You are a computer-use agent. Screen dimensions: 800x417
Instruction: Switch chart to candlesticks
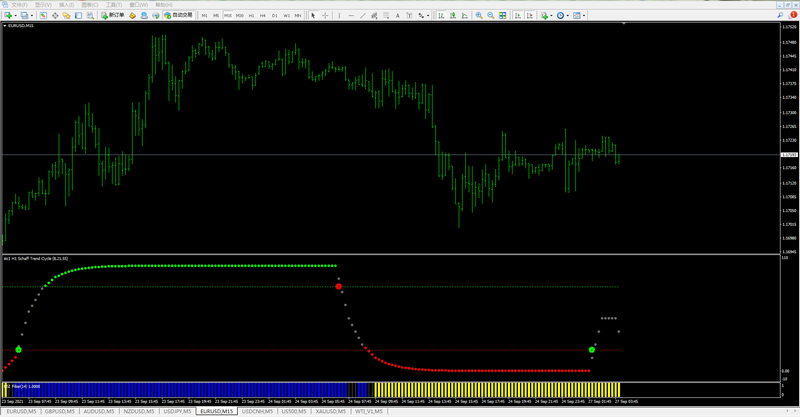(x=453, y=16)
